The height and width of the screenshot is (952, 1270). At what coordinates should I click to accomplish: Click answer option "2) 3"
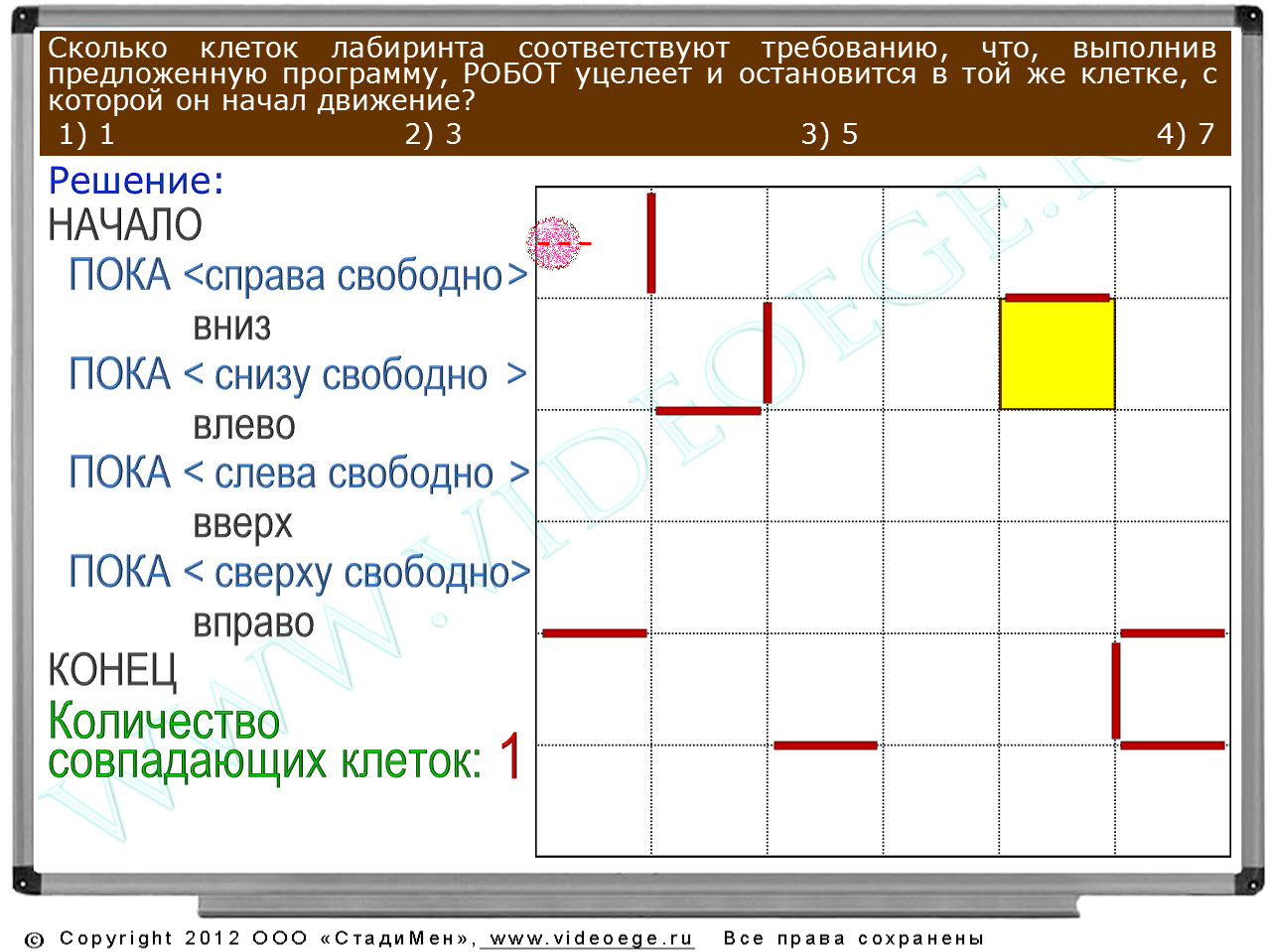coord(433,134)
